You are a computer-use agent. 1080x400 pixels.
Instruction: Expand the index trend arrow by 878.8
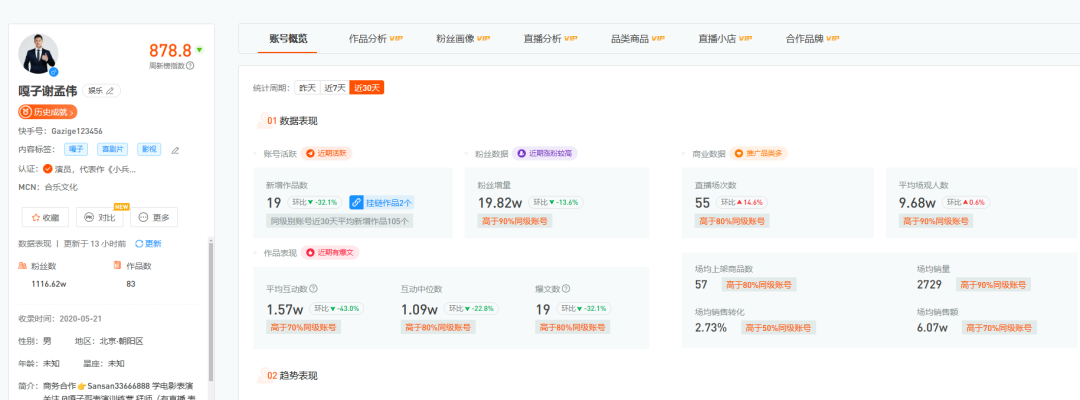coord(199,49)
